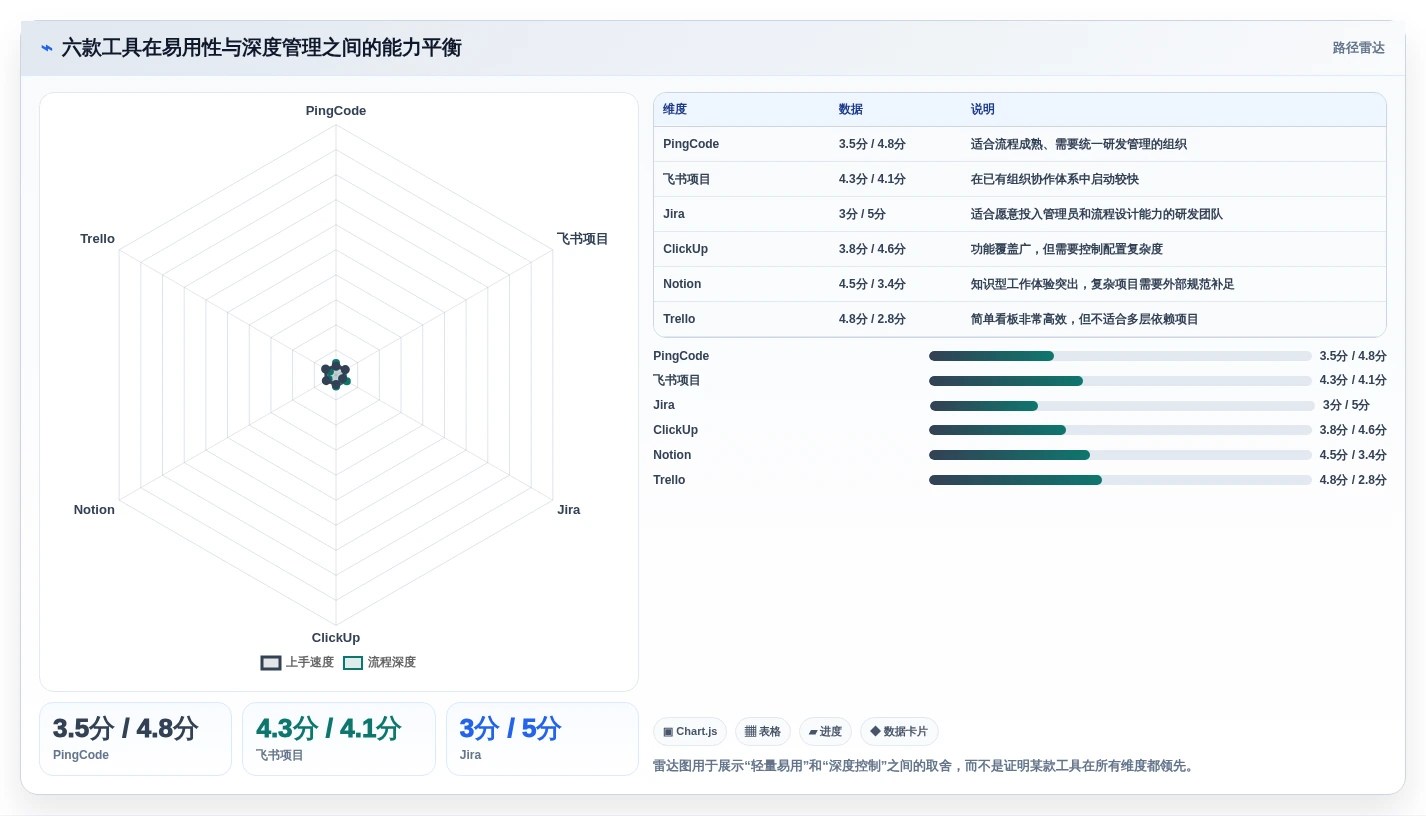Click the ClickUp radar axis label

pos(336,638)
